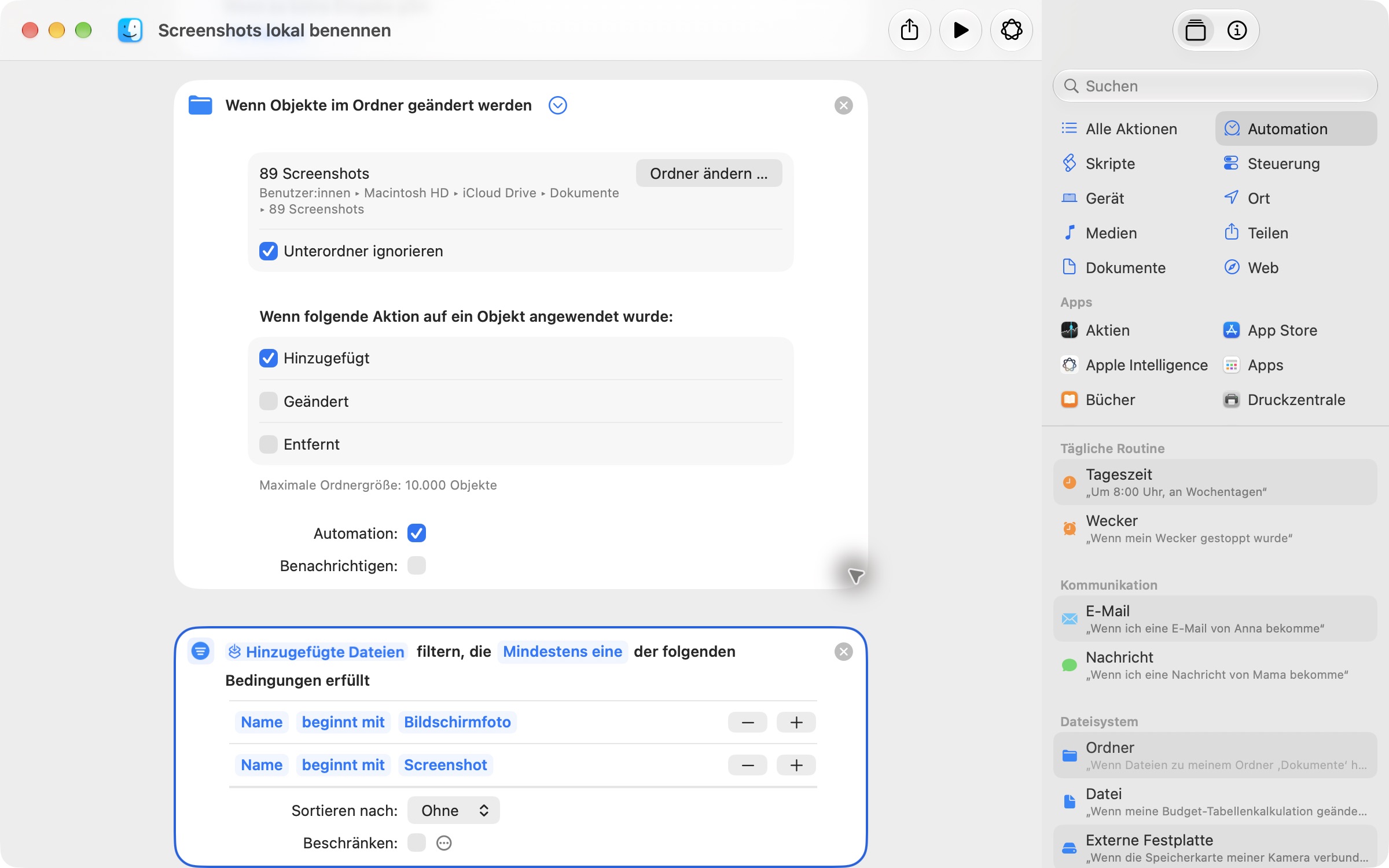Click the Suchen search field
1389x868 pixels.
tap(1215, 86)
